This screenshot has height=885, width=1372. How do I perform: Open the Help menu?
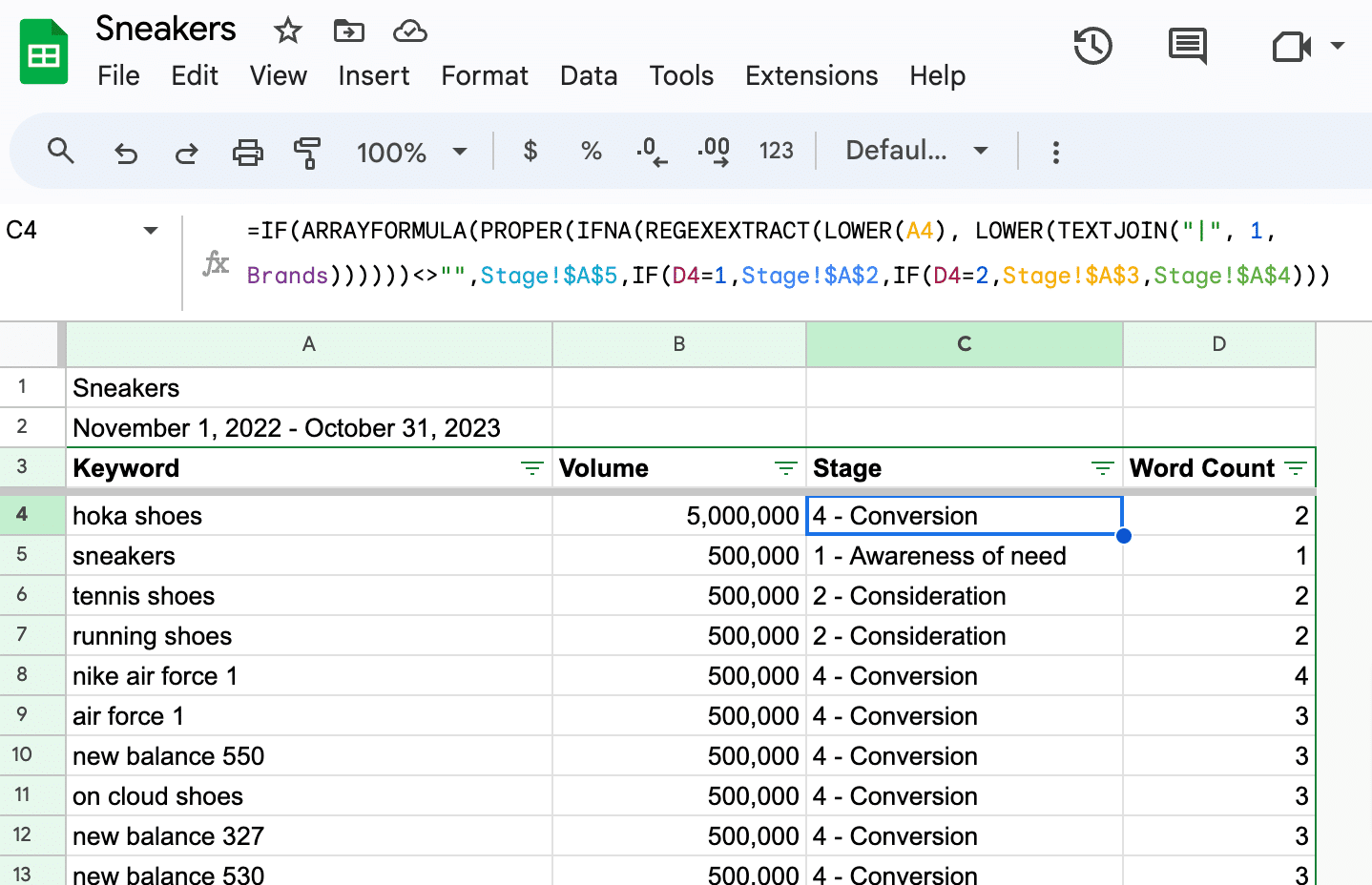click(937, 76)
